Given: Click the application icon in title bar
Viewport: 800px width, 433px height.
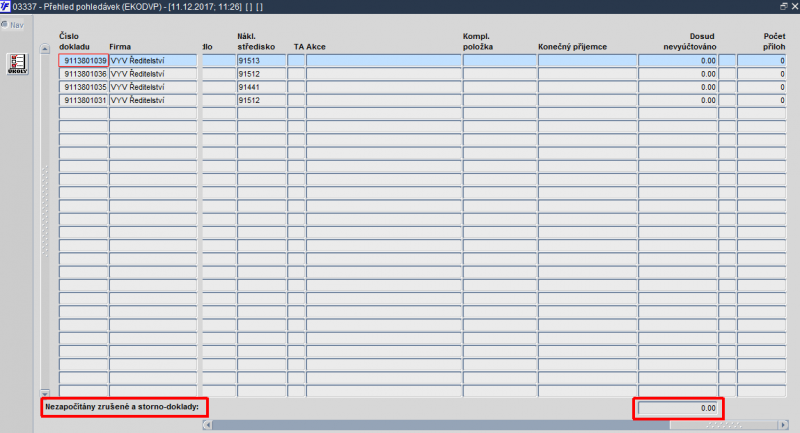Looking at the screenshot, I should coord(5,6).
